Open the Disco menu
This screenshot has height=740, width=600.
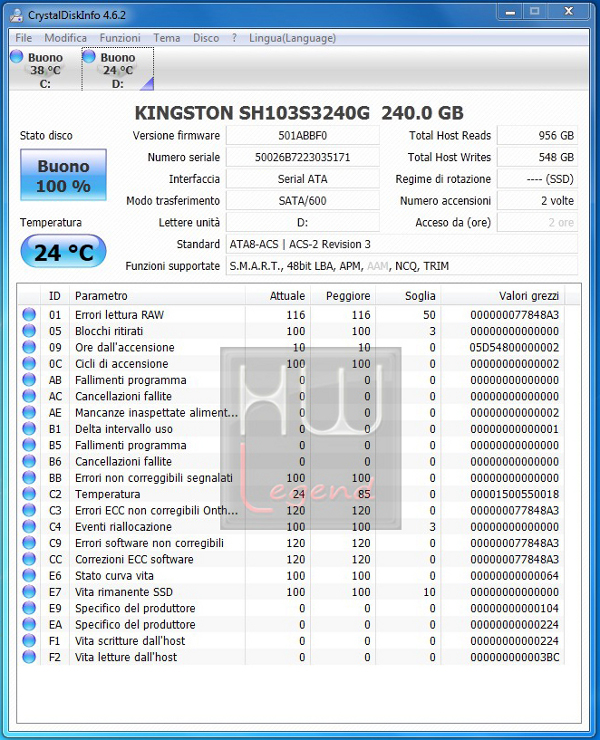(206, 38)
